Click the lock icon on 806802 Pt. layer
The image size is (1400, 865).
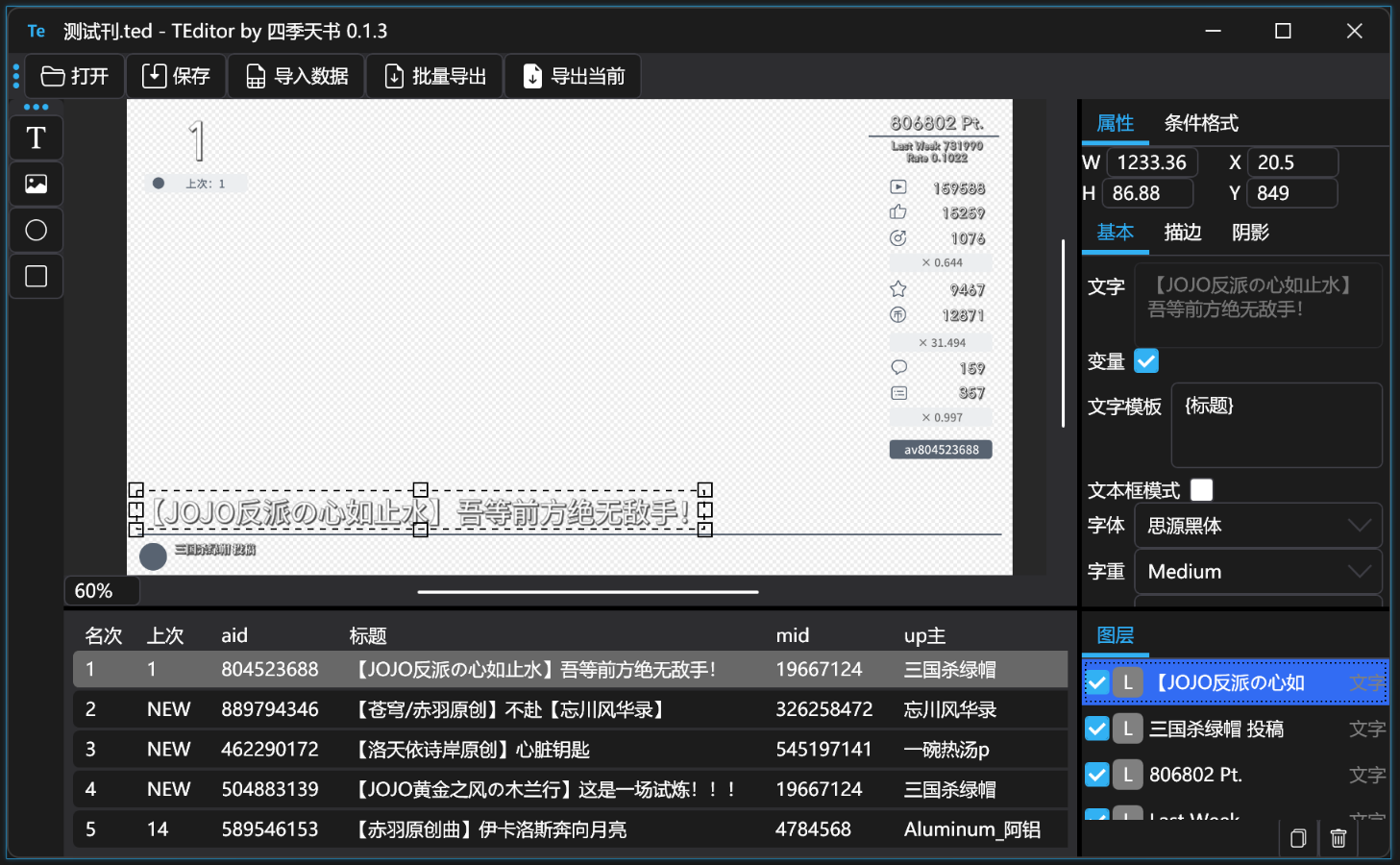1128,775
